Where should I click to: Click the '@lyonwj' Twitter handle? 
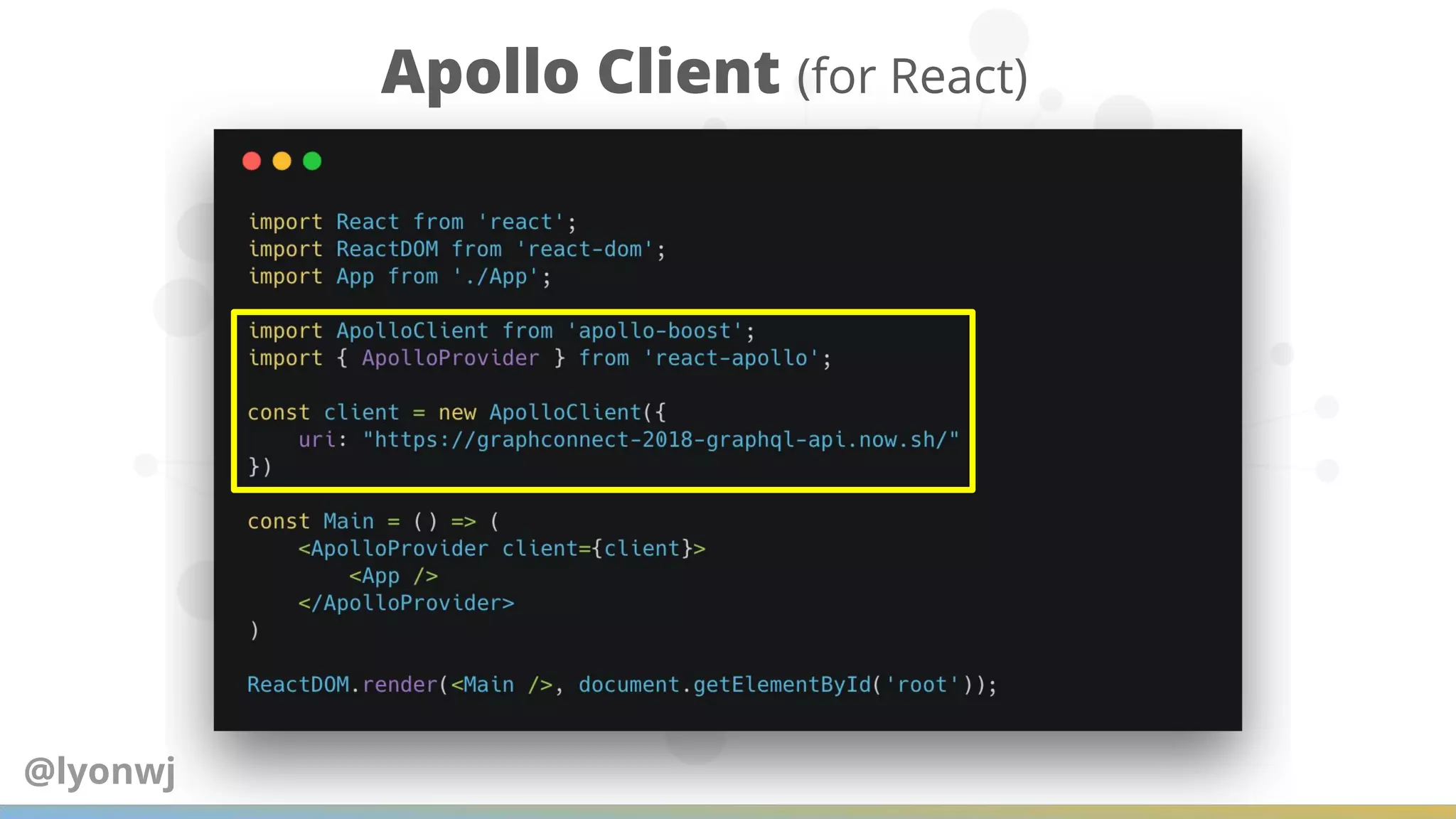[100, 771]
